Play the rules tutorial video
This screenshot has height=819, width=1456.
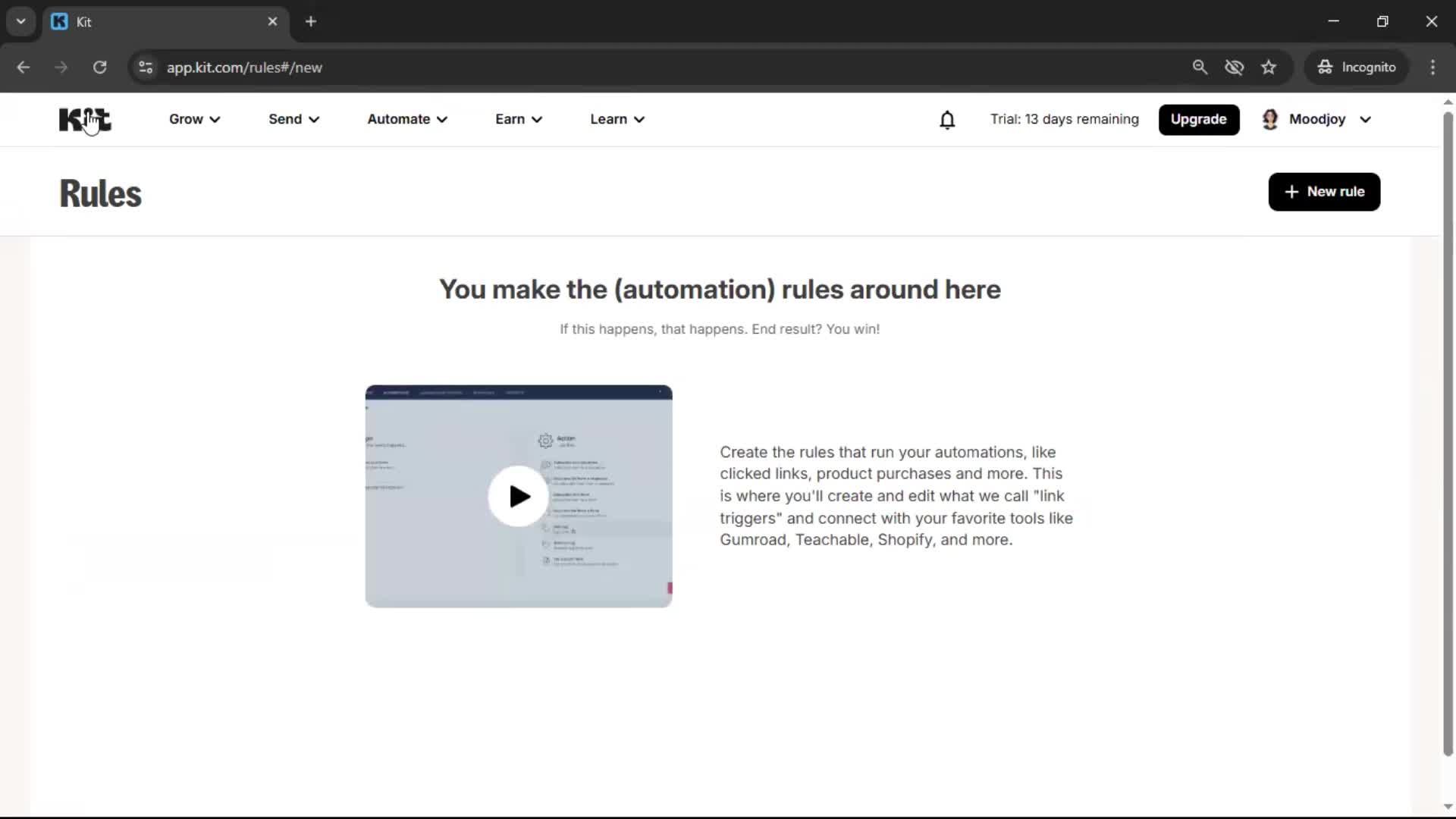point(518,496)
